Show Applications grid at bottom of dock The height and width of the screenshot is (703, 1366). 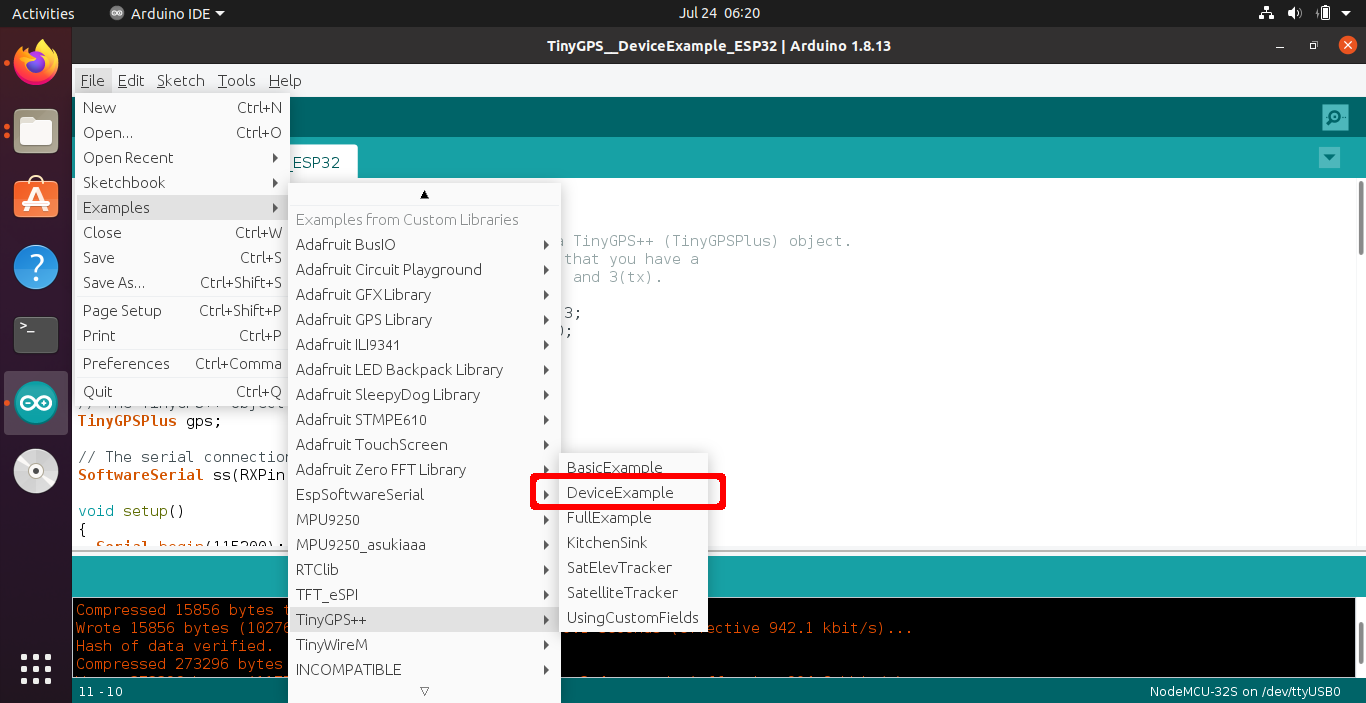pyautogui.click(x=35, y=668)
